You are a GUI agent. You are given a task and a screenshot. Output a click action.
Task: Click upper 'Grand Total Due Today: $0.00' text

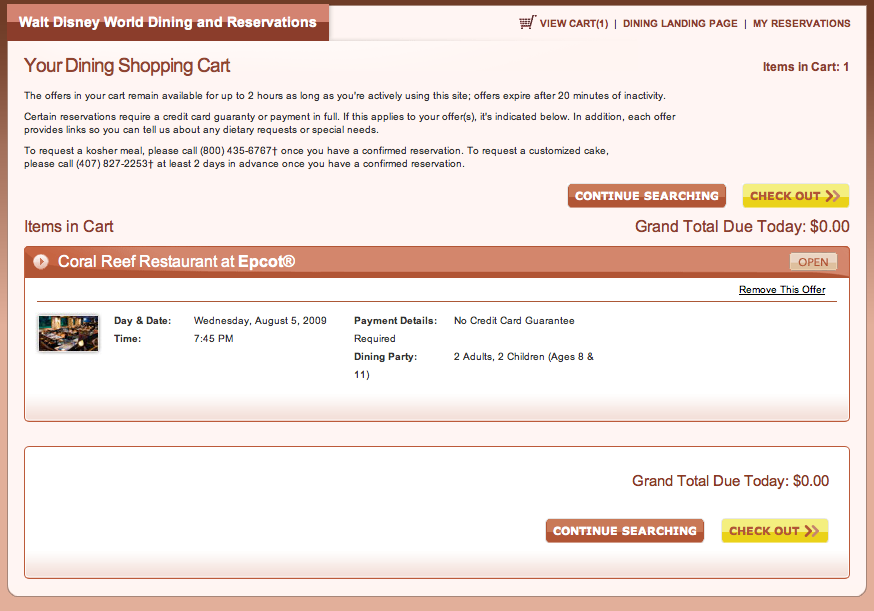pyautogui.click(x=742, y=226)
